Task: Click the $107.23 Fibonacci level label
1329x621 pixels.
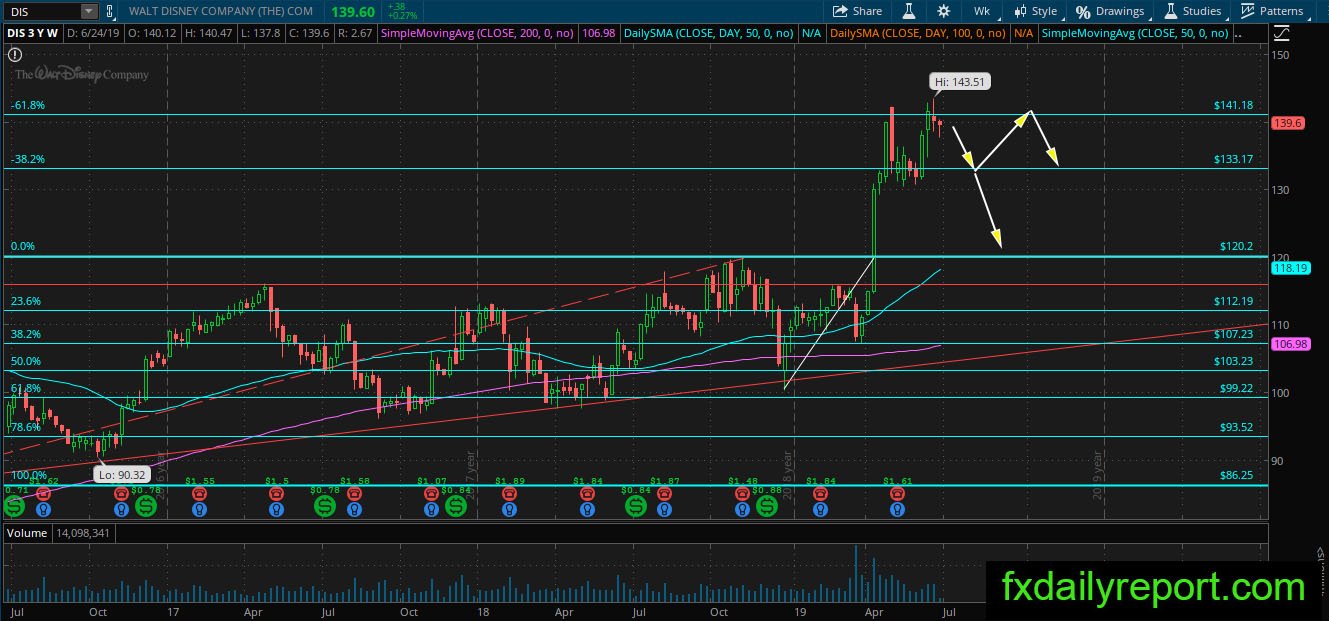Action: point(1233,334)
